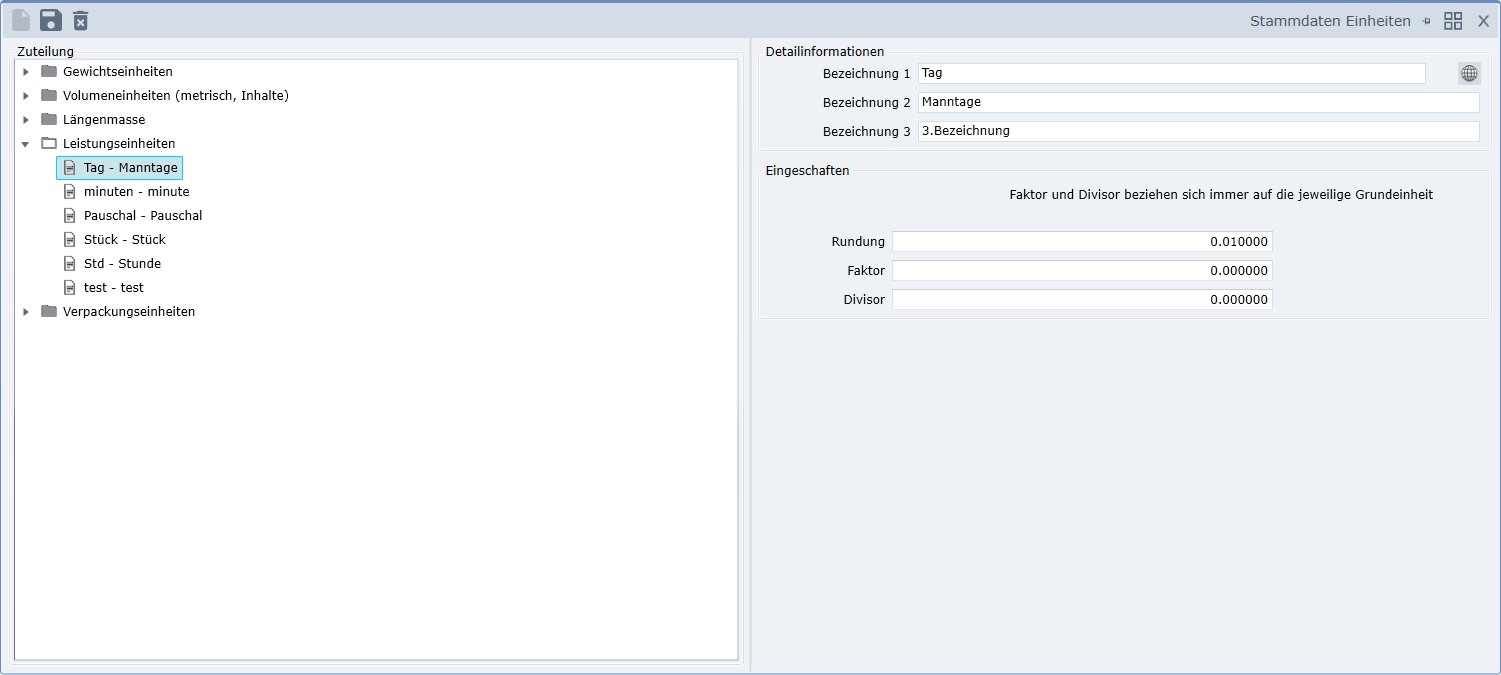1501x675 pixels.
Task: Expand the Längenmasse folder arrow
Action: (26, 120)
